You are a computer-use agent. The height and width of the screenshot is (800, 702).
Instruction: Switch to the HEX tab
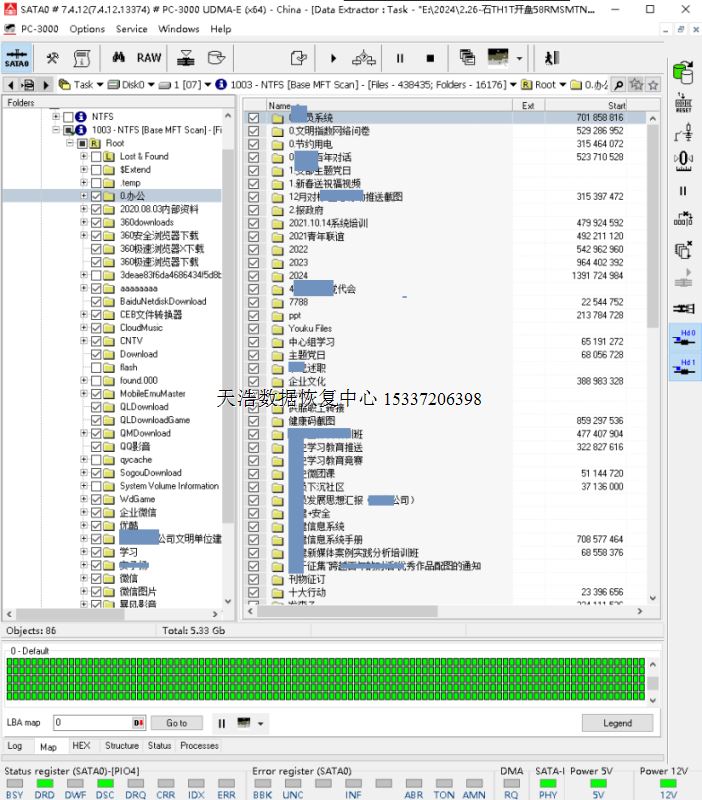tap(81, 746)
